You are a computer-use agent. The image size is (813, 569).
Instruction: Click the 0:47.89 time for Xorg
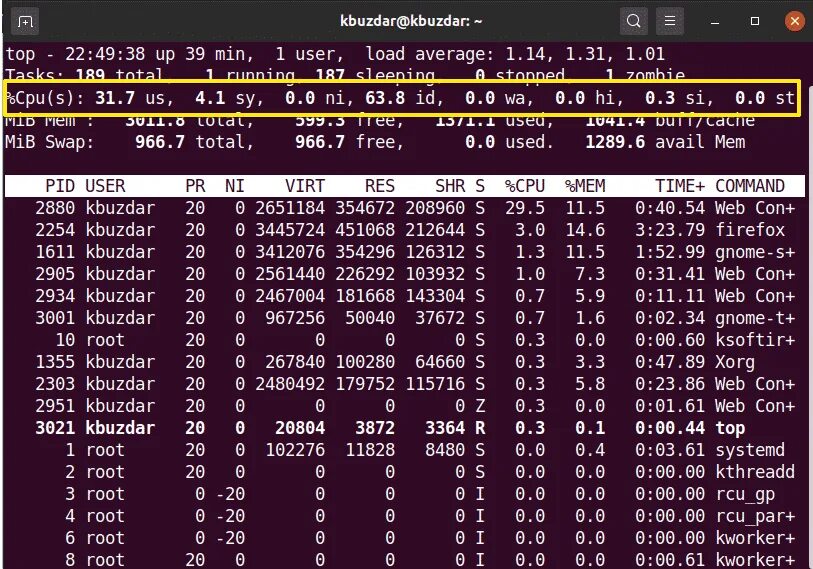[x=670, y=362]
